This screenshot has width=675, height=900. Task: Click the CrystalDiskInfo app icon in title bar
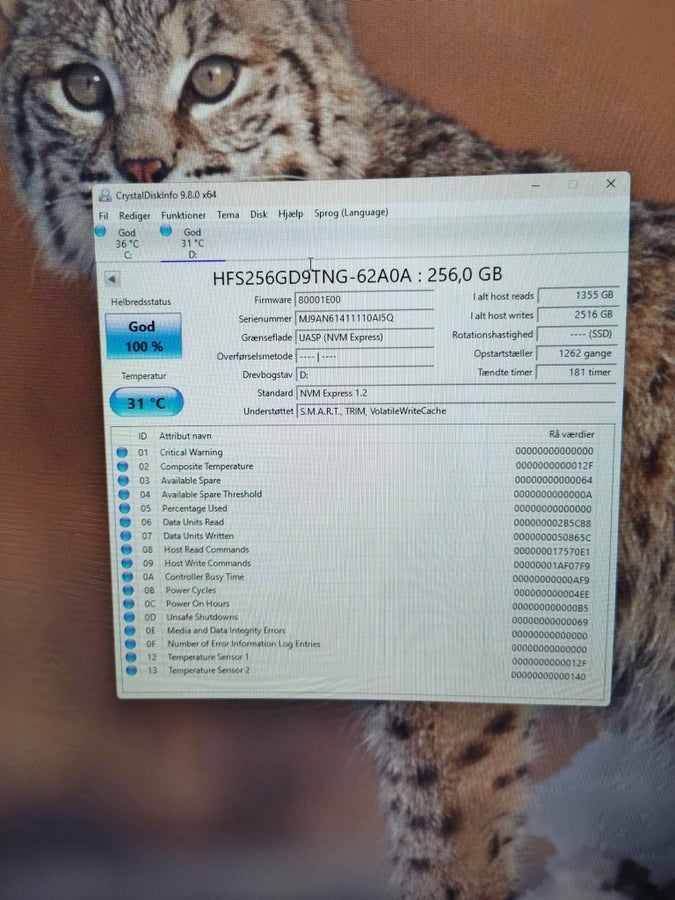(104, 195)
